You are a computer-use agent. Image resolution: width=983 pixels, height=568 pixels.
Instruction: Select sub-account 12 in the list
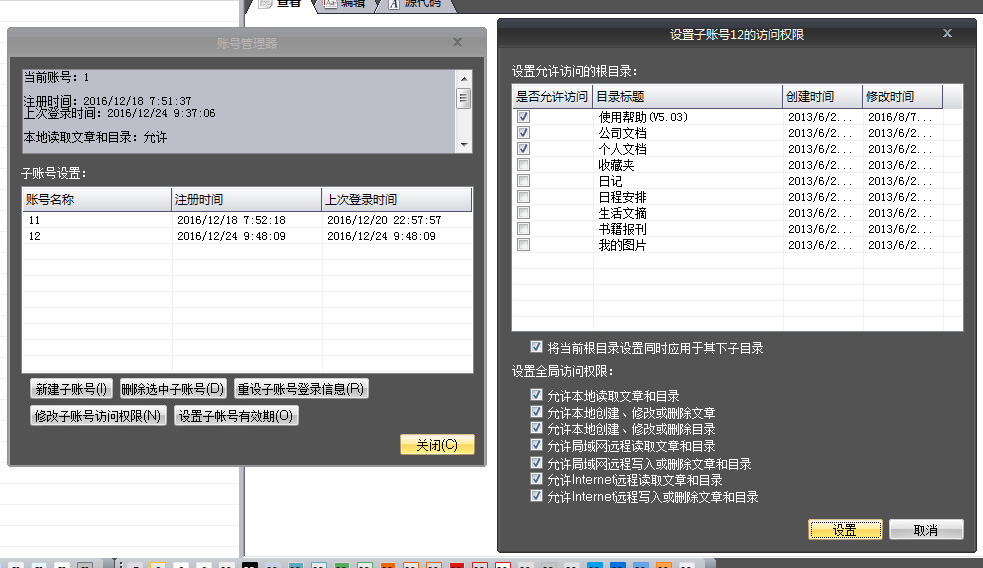(35, 237)
